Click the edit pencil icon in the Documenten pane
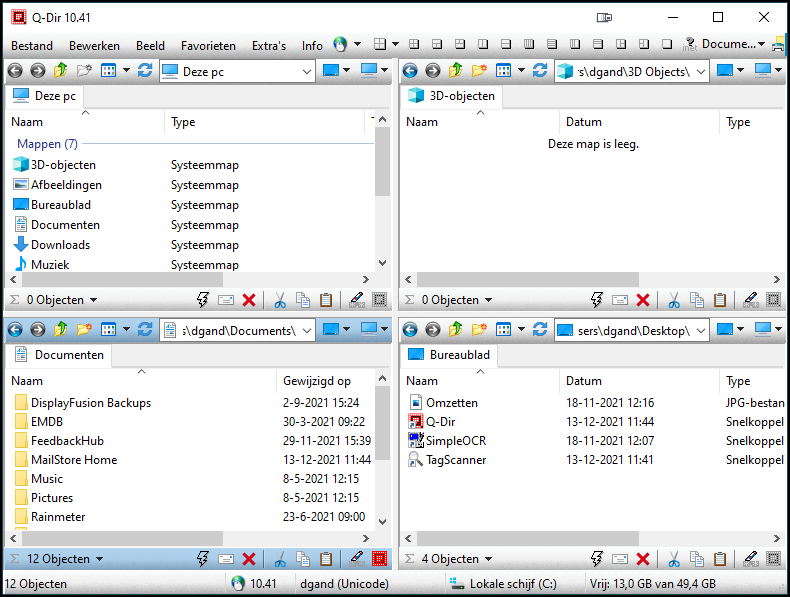The width and height of the screenshot is (790, 597). pos(357,559)
